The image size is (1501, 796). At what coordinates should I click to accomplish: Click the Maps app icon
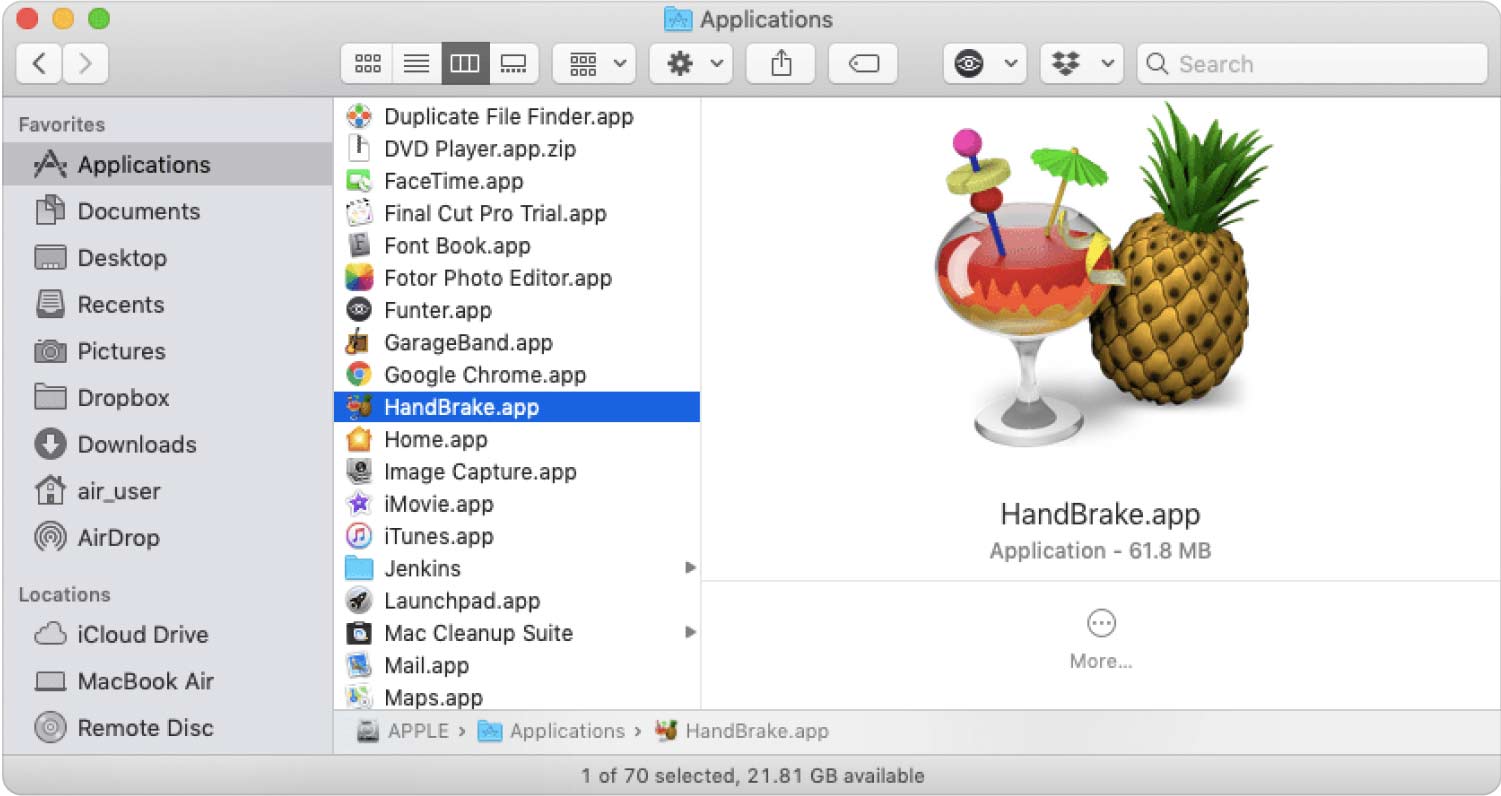pos(359,698)
